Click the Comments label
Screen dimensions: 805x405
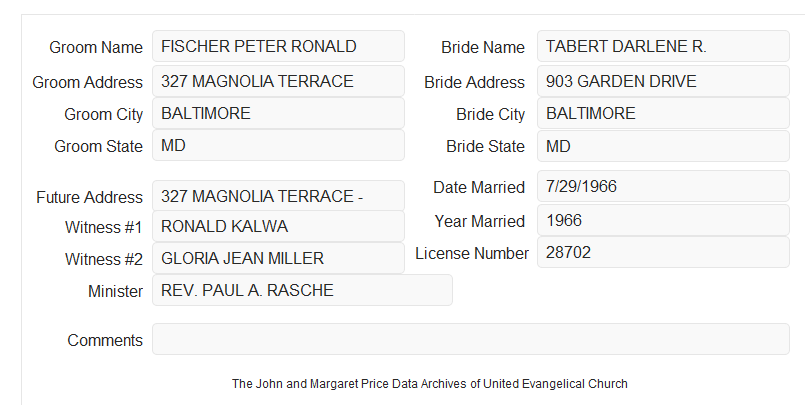pyautogui.click(x=105, y=340)
